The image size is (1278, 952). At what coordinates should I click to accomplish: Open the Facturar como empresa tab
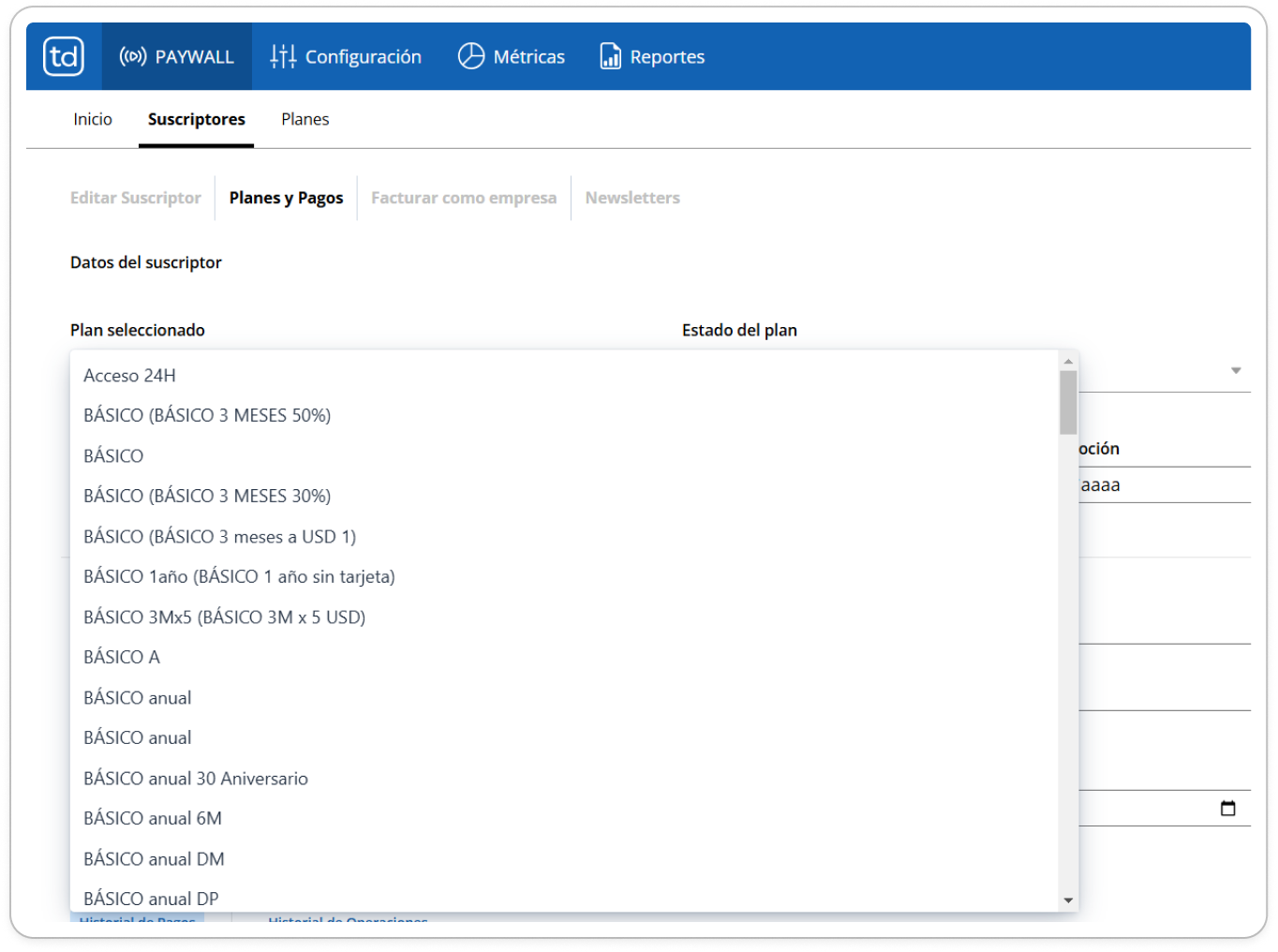(464, 198)
